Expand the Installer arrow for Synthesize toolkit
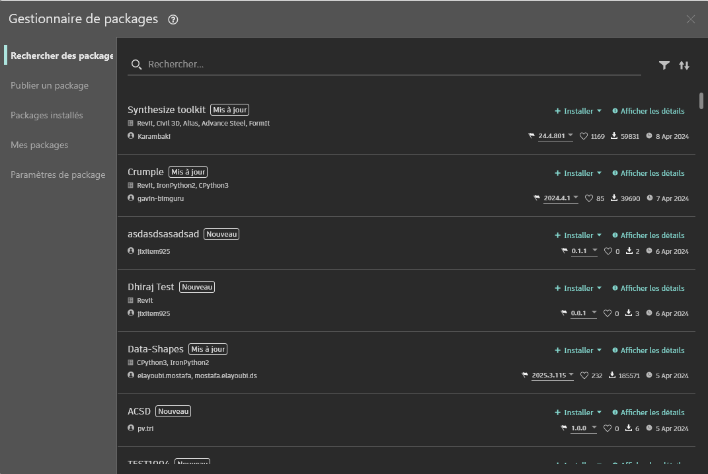The height and width of the screenshot is (474, 708). click(x=599, y=111)
